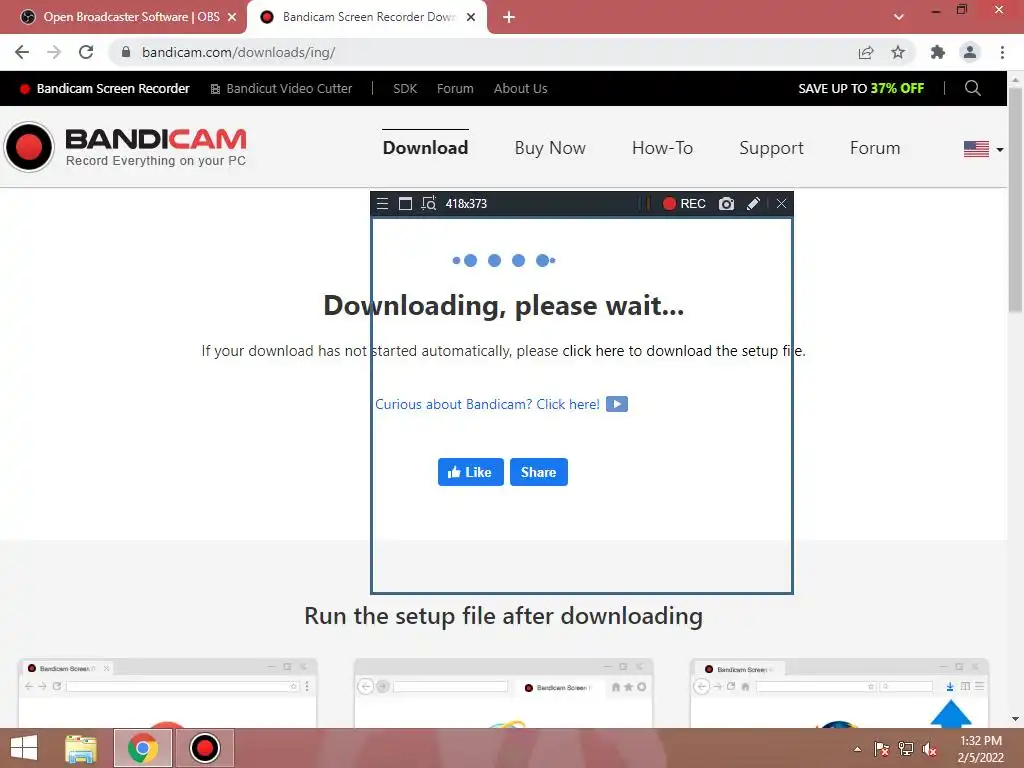Open network status tray icon
This screenshot has height=768, width=1024.
[906, 749]
